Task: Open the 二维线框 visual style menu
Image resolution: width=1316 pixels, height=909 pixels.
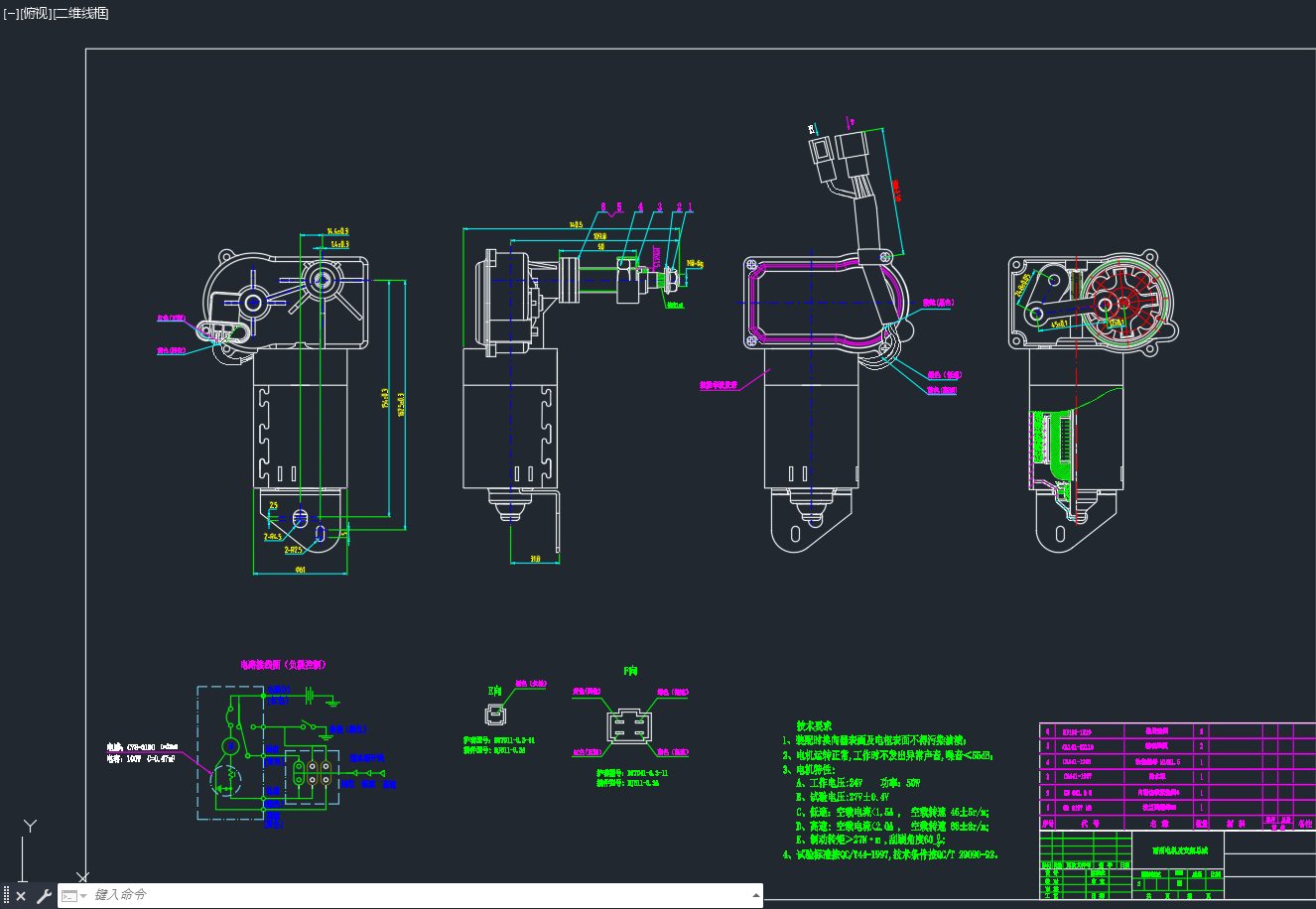Action: (80, 13)
